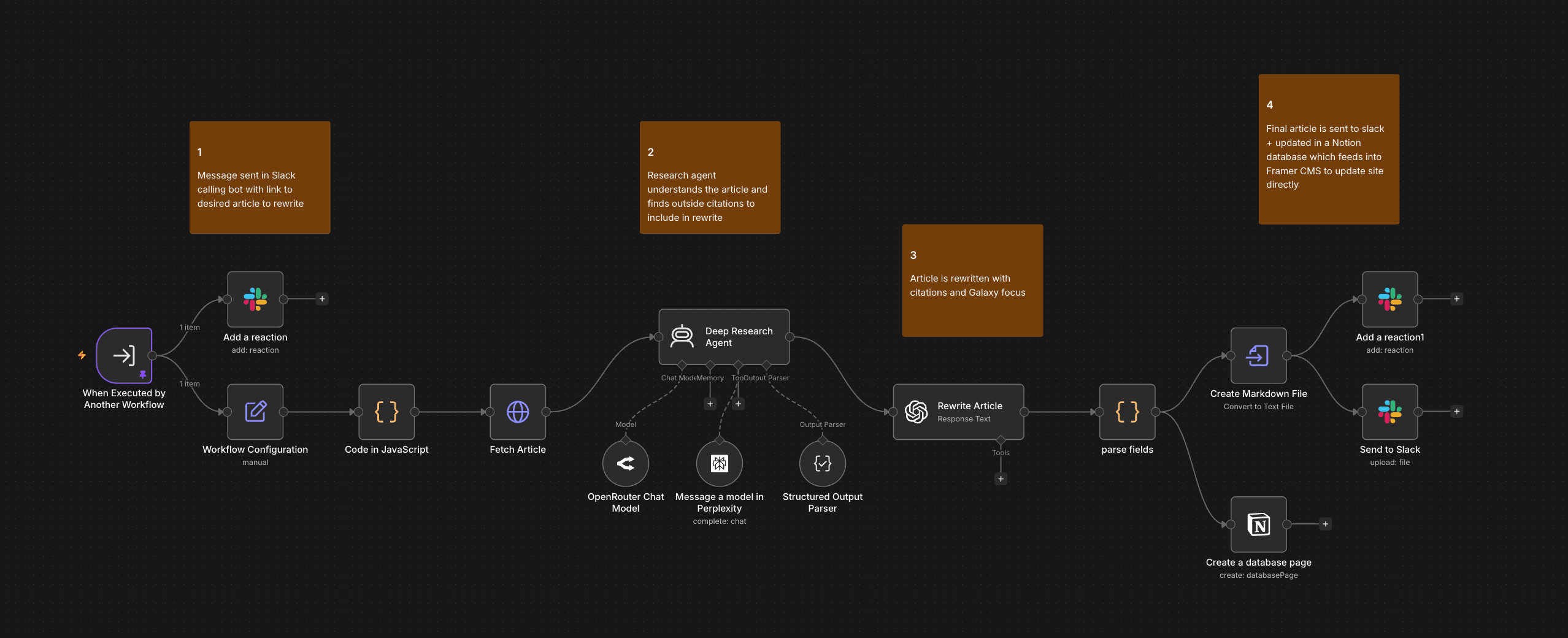
Task: Add node after first Add a reaction
Action: click(x=322, y=299)
